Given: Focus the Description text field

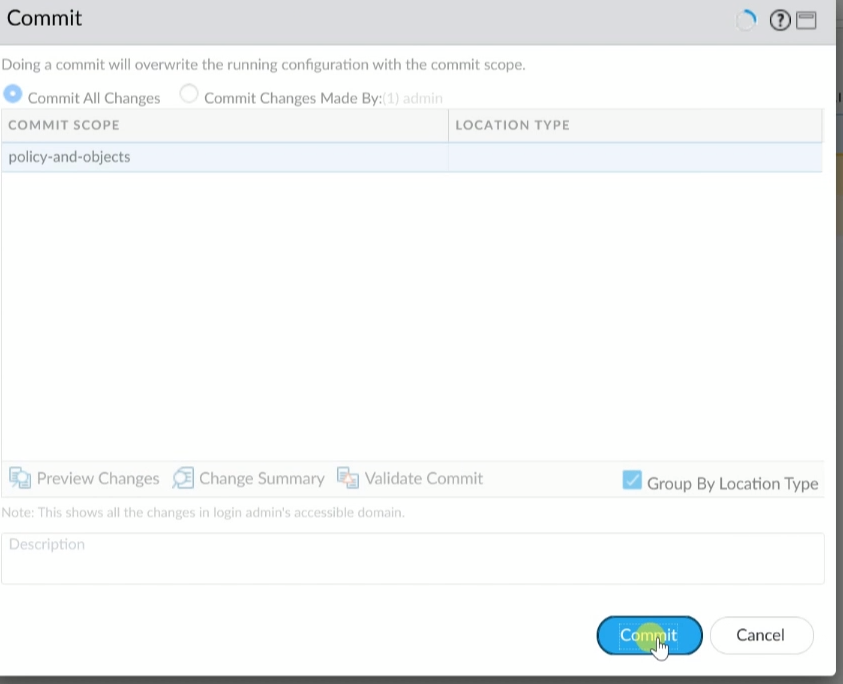Looking at the screenshot, I should [412, 558].
